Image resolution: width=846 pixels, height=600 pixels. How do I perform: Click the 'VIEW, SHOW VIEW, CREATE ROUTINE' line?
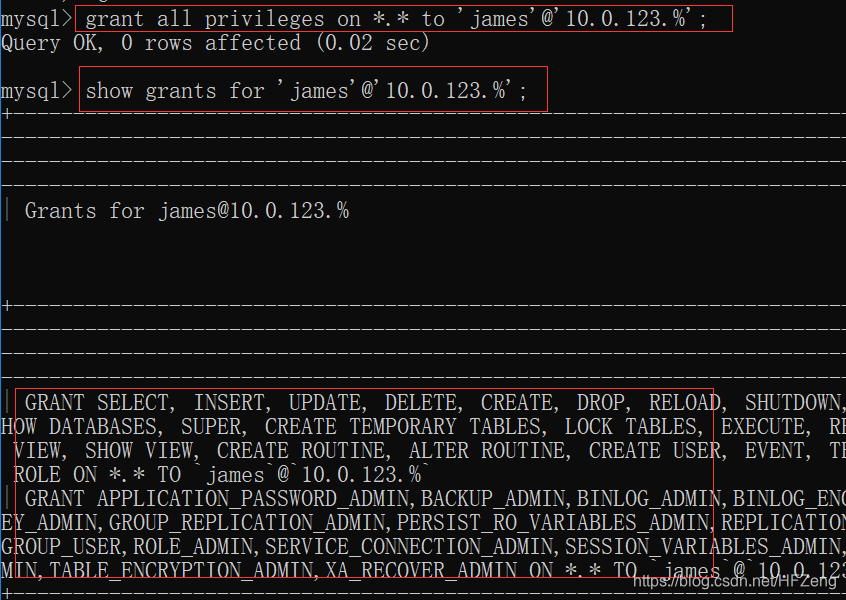[x=429, y=451]
